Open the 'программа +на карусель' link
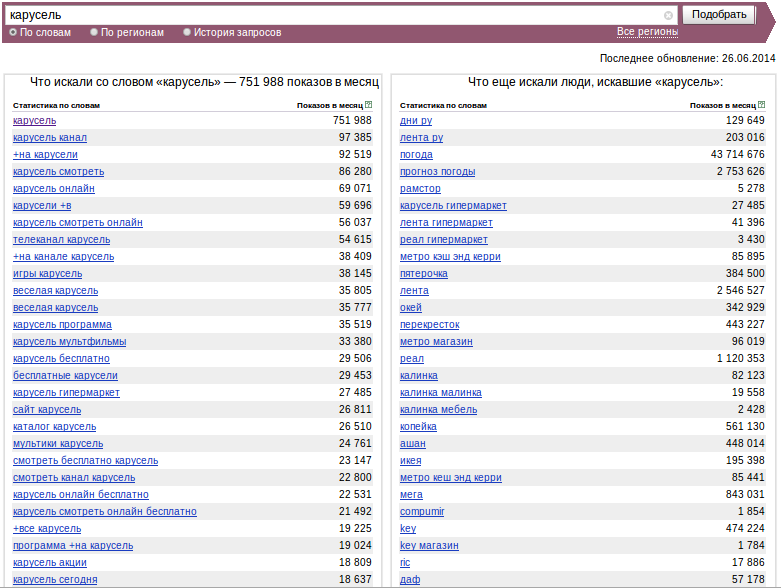The height and width of the screenshot is (588, 781). (x=73, y=545)
